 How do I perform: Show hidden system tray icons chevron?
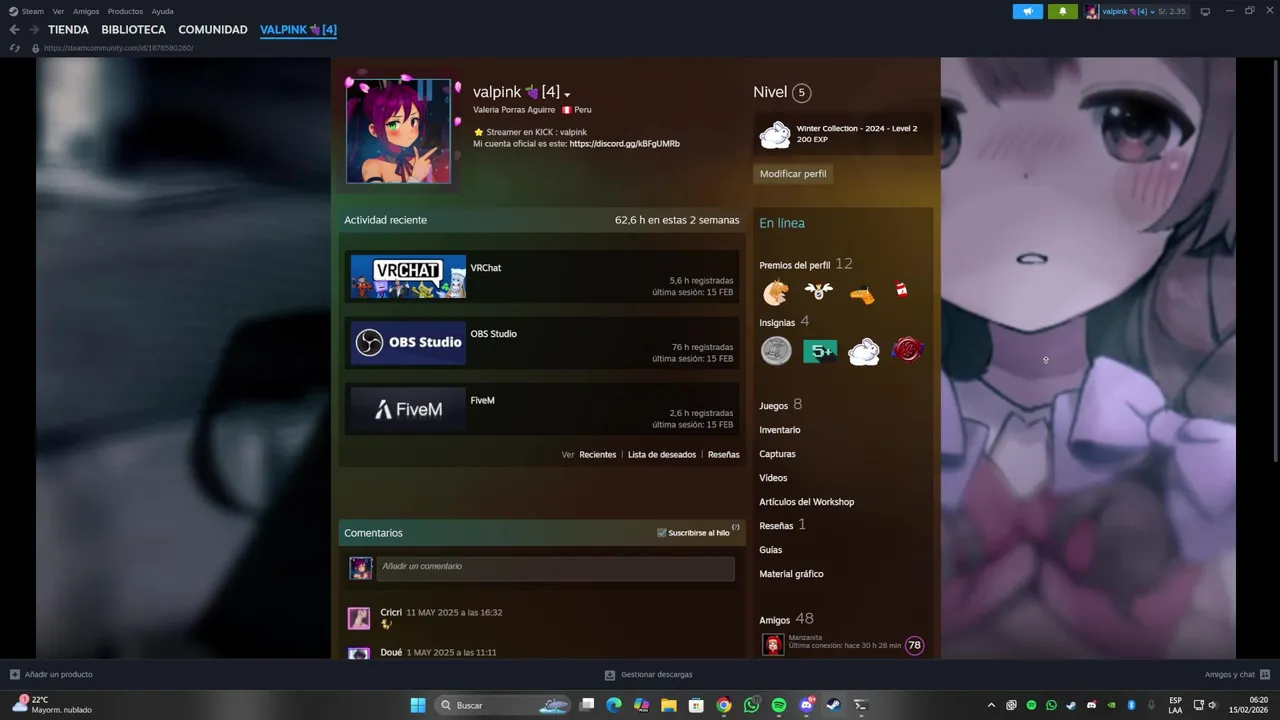(991, 705)
